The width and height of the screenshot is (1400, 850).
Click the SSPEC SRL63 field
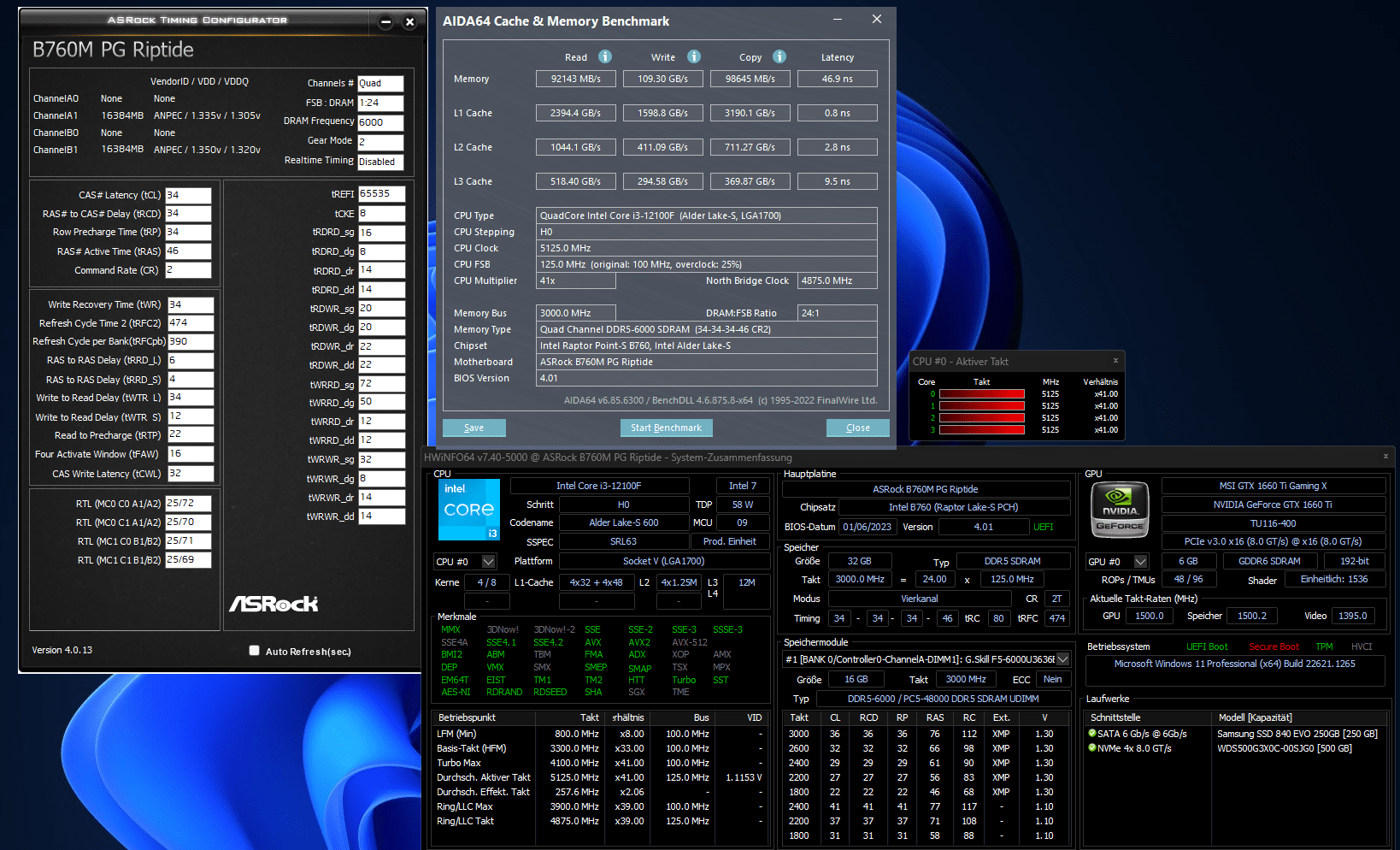click(624, 541)
